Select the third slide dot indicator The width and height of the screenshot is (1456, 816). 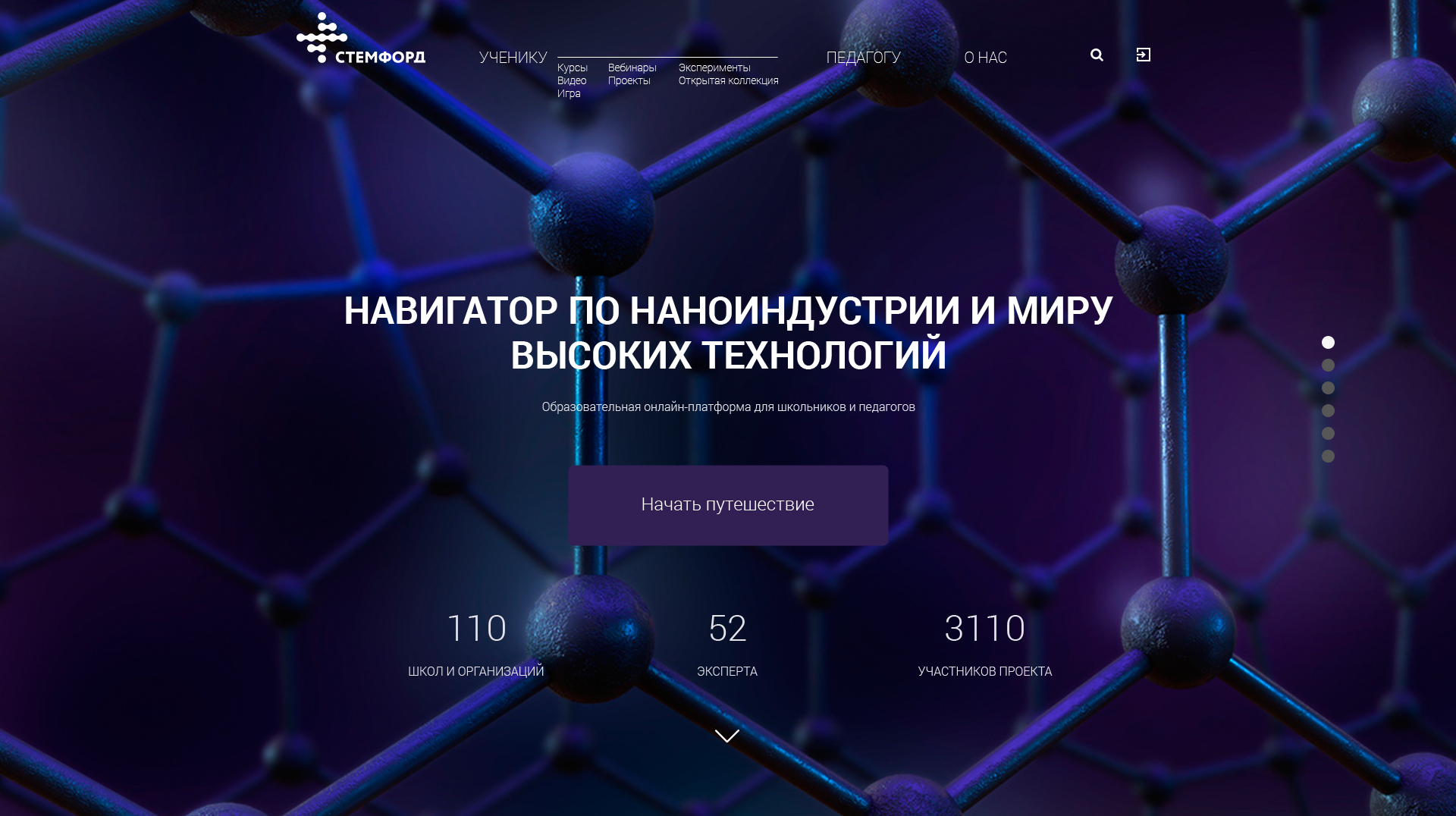tap(1328, 388)
